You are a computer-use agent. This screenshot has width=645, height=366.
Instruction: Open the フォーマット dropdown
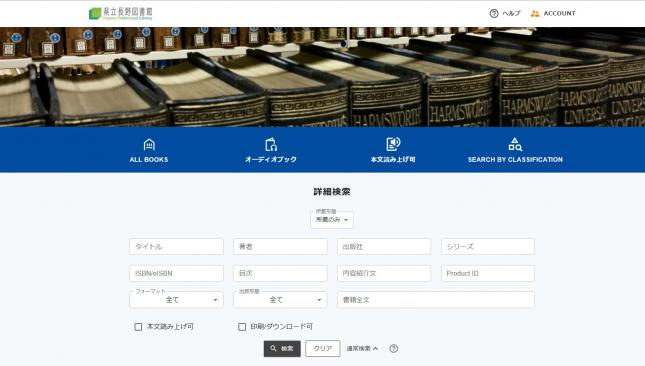pyautogui.click(x=176, y=300)
